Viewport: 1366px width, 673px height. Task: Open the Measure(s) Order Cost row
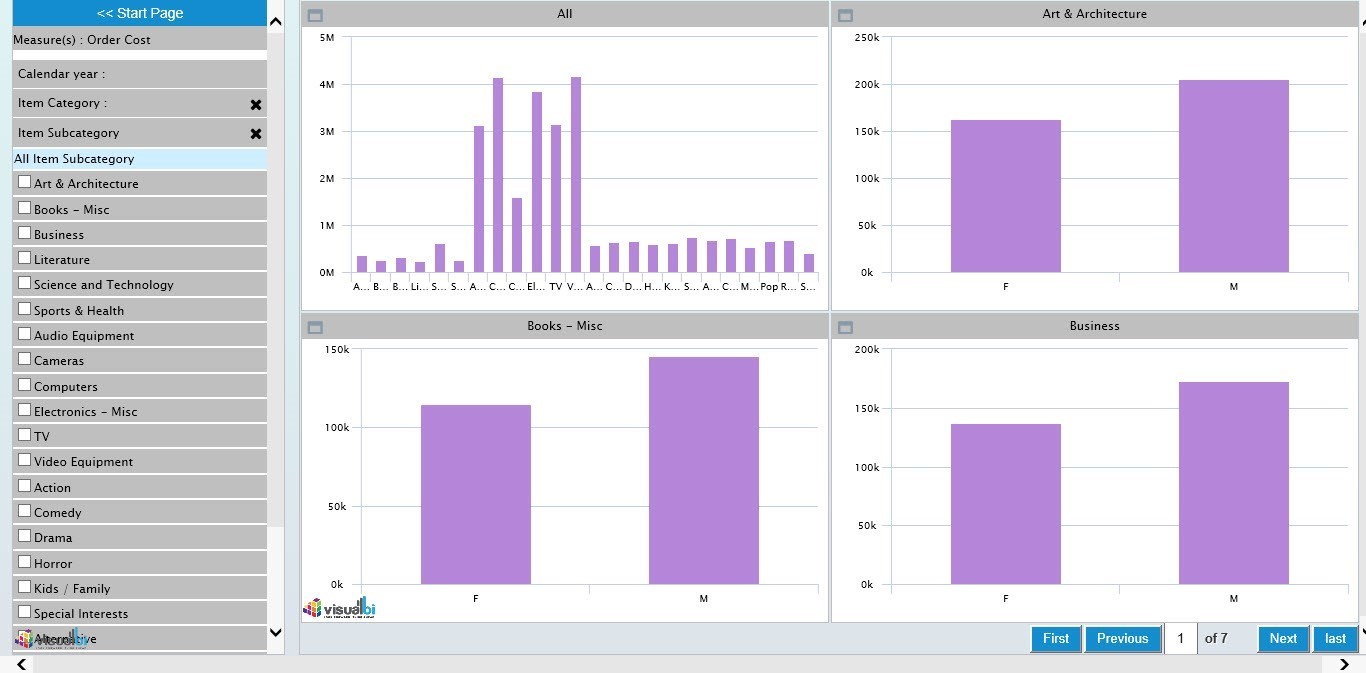pos(140,40)
